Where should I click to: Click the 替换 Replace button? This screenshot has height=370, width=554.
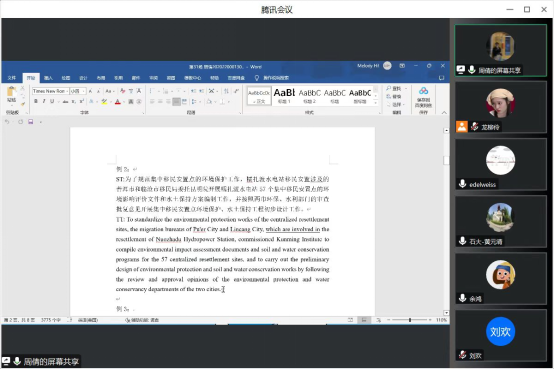(394, 96)
